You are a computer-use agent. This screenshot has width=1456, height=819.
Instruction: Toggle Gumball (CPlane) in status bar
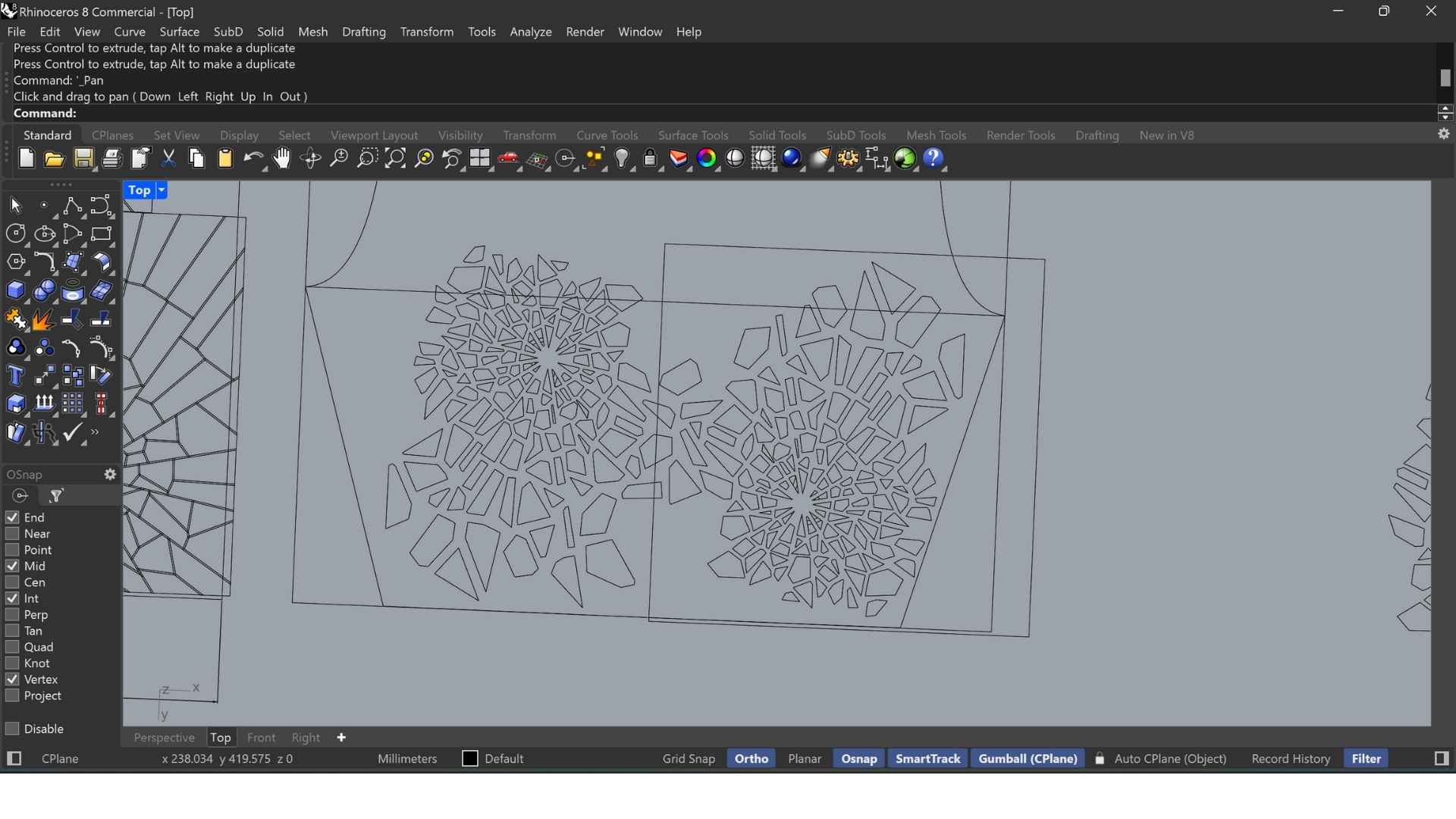click(x=1028, y=760)
